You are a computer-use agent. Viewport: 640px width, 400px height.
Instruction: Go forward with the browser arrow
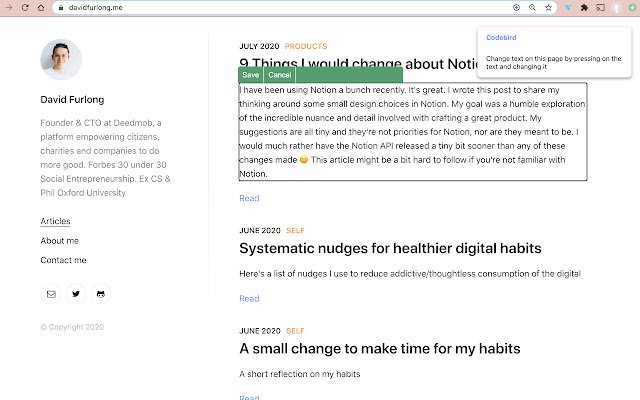click(9, 7)
